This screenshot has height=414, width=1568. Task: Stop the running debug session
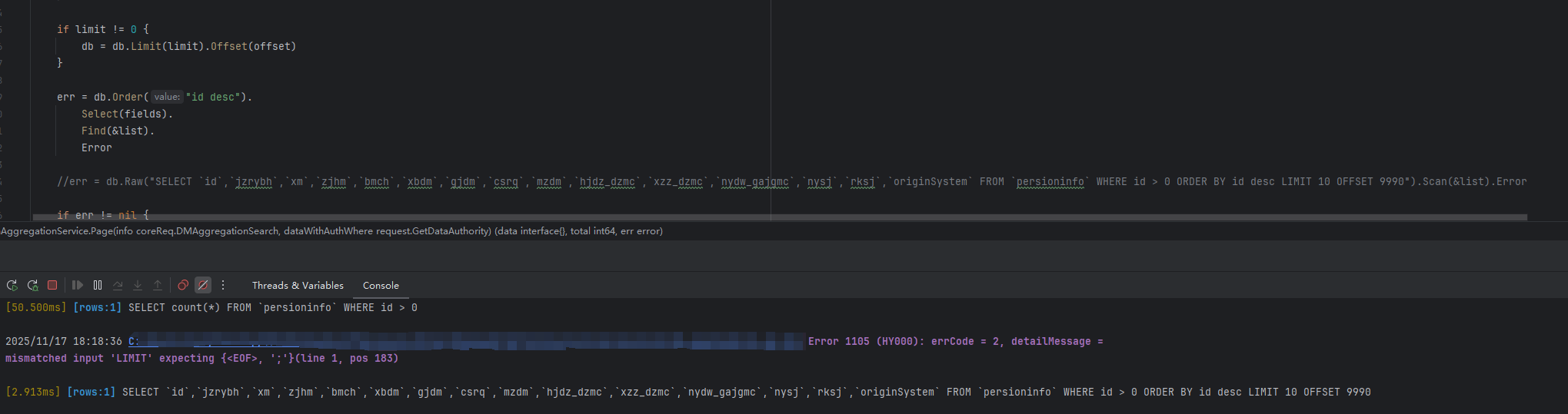coord(52,285)
